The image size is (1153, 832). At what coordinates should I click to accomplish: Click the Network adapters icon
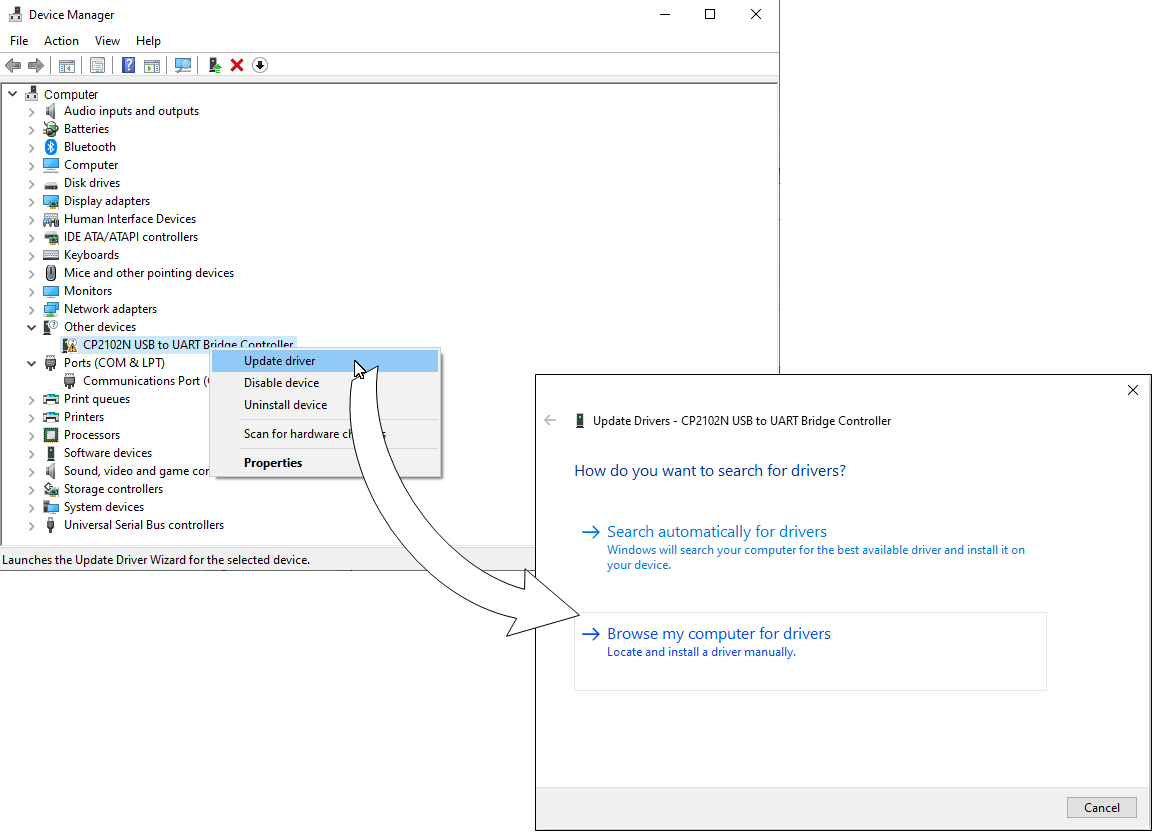coord(51,309)
